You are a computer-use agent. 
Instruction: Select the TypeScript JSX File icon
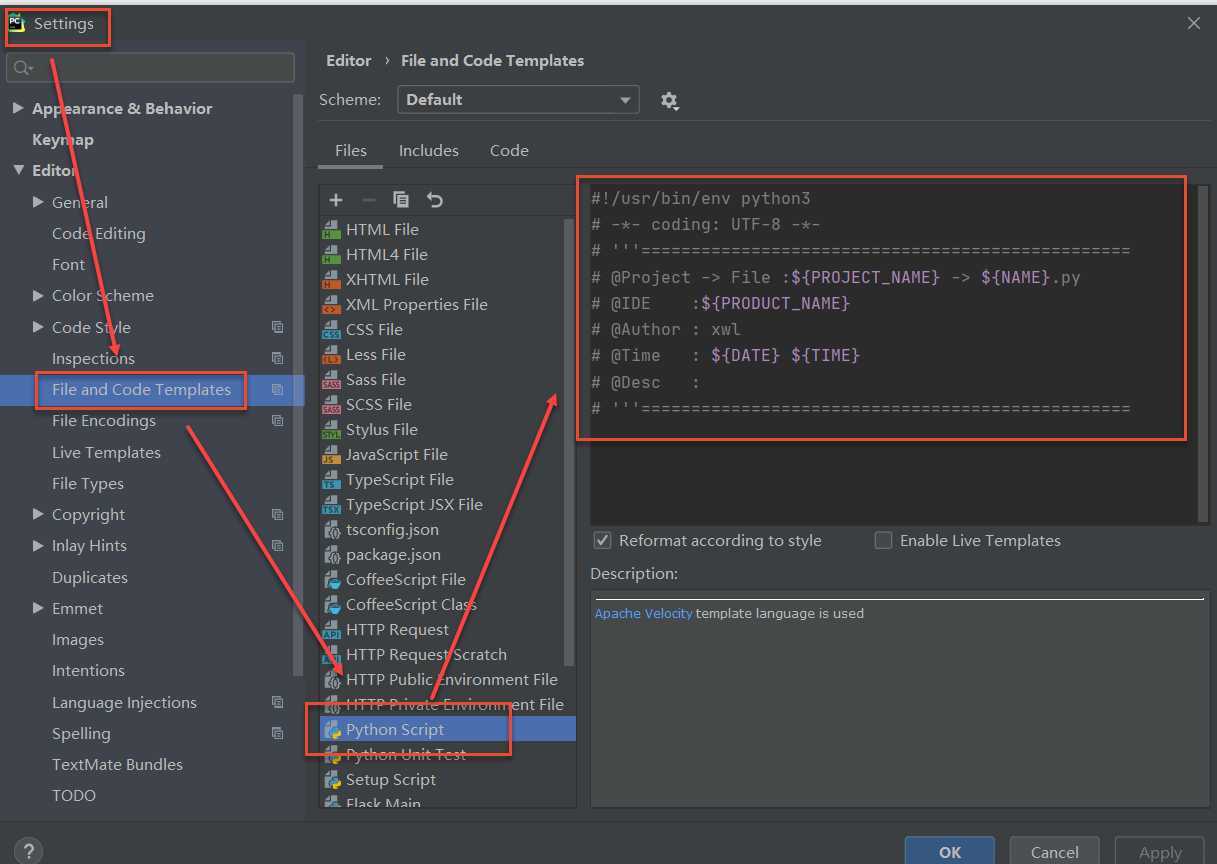(332, 505)
